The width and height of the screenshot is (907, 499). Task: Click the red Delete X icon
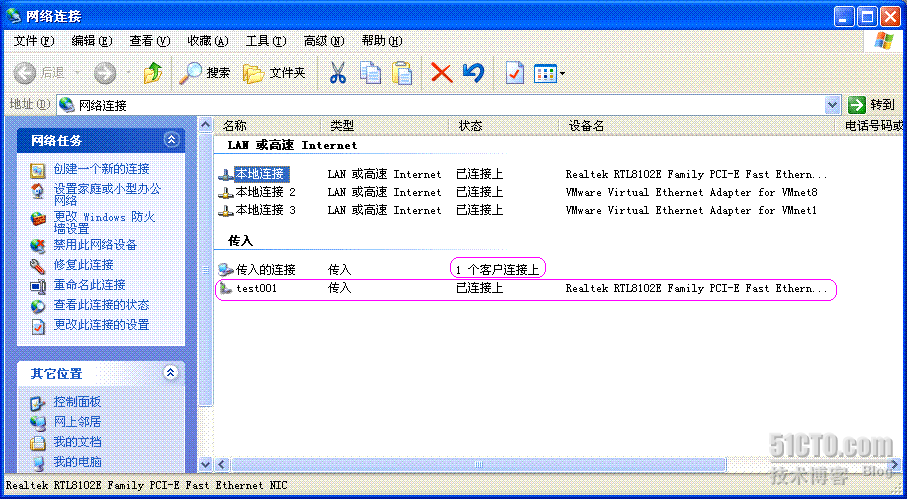coord(441,73)
